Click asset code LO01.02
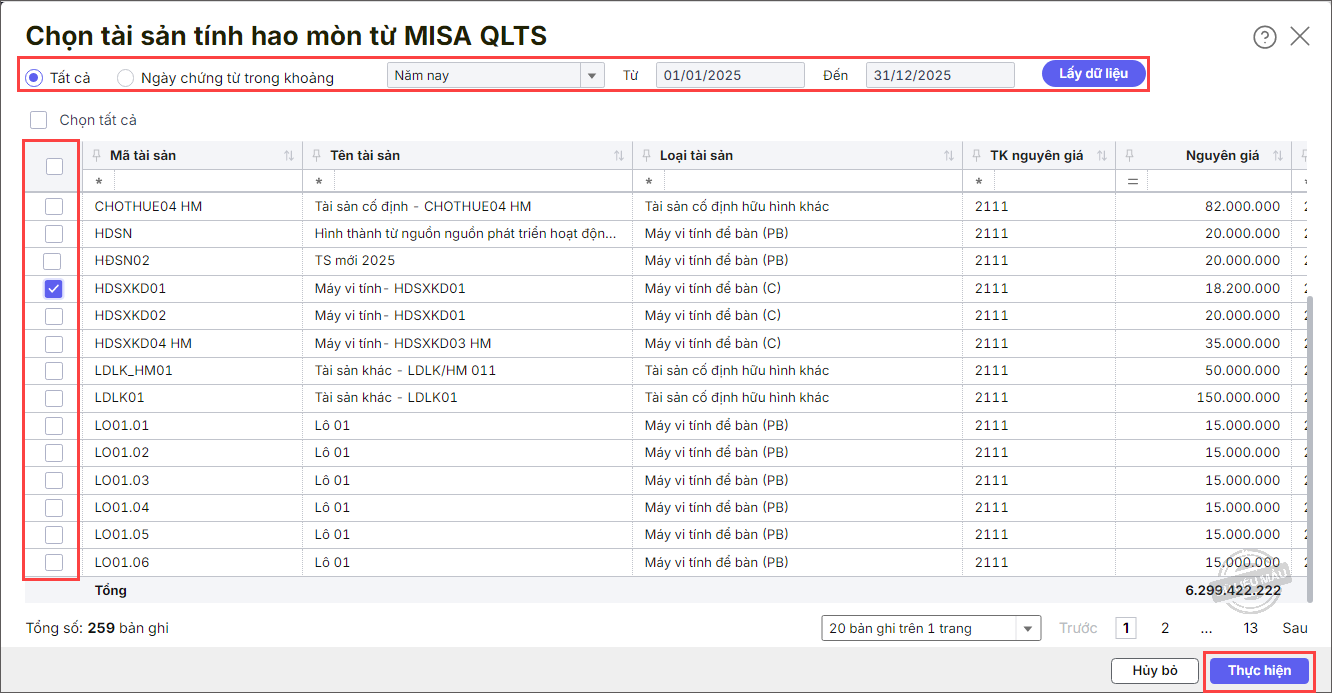Viewport: 1332px width, 693px height. pos(122,452)
